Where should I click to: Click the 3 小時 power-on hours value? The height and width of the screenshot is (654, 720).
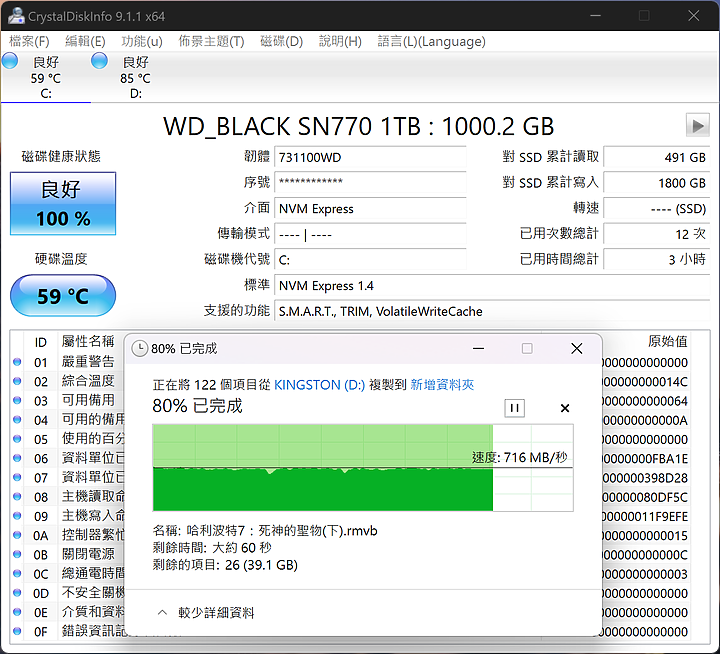[657, 260]
